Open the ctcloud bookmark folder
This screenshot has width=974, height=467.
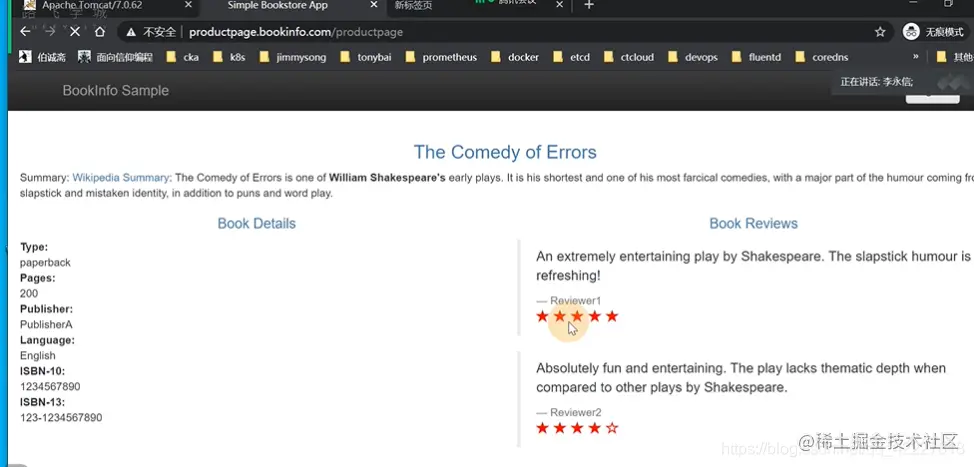(x=629, y=57)
